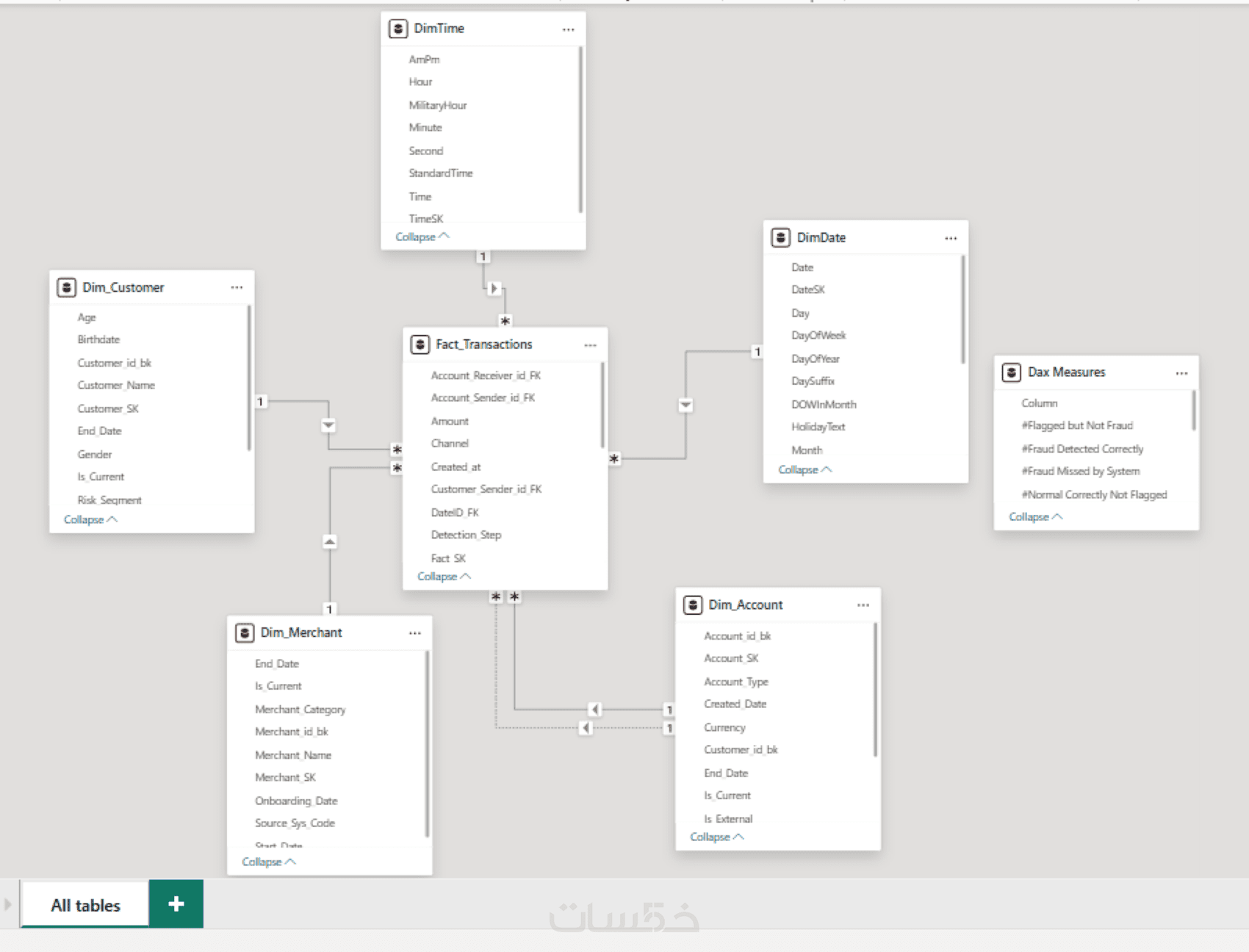
Task: Collapse the DimTime table card
Action: coord(422,237)
